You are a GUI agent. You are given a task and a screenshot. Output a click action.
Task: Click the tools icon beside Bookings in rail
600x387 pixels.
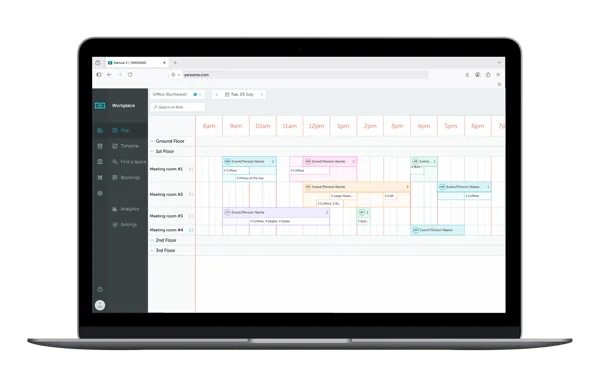pyautogui.click(x=100, y=178)
